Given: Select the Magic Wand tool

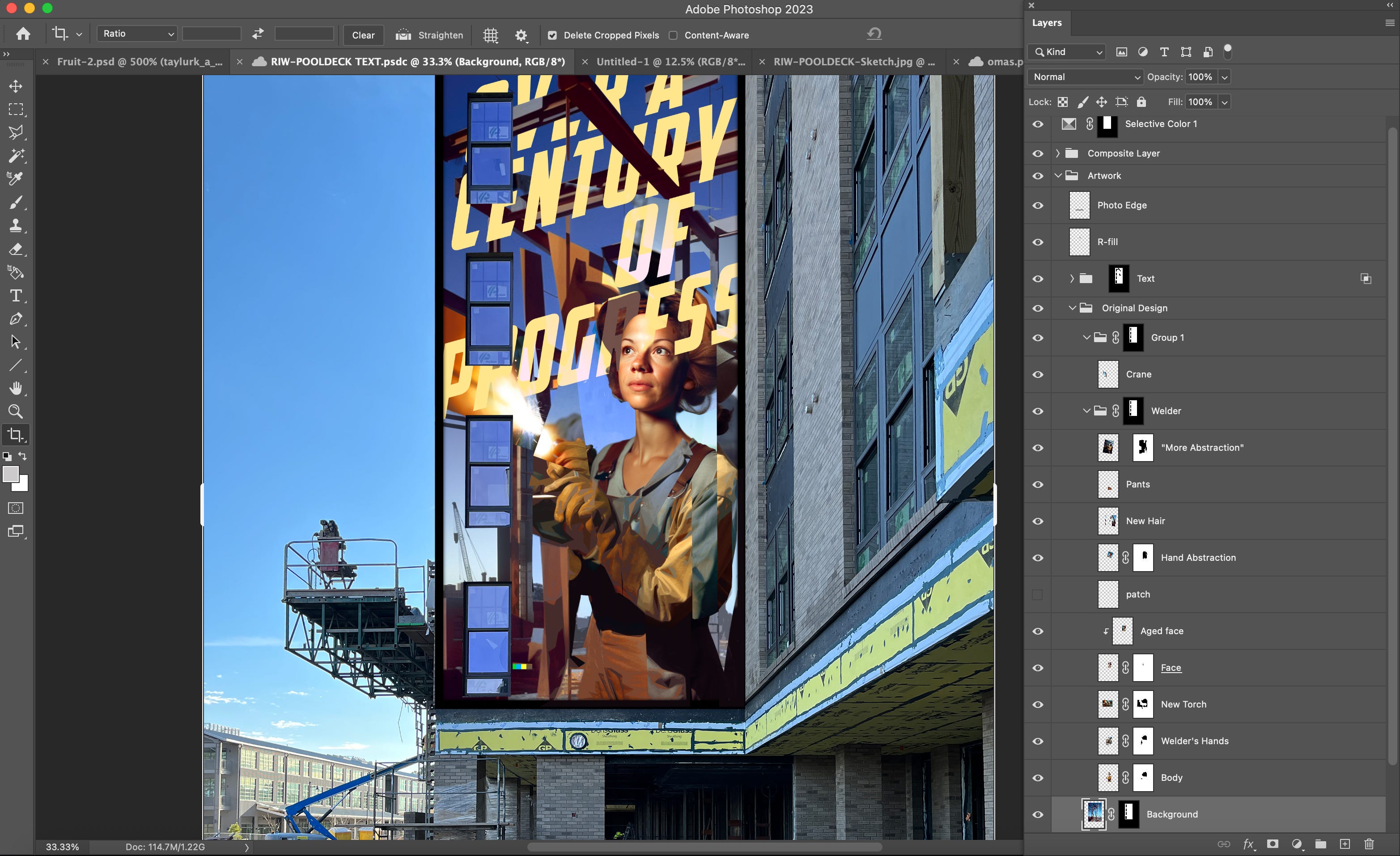Looking at the screenshot, I should pos(15,155).
